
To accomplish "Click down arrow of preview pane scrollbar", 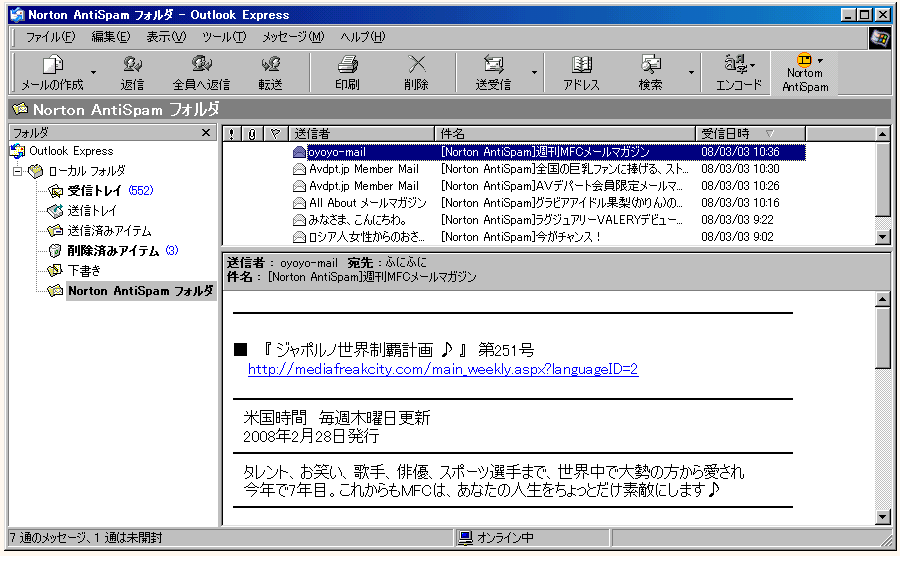I will point(882,517).
